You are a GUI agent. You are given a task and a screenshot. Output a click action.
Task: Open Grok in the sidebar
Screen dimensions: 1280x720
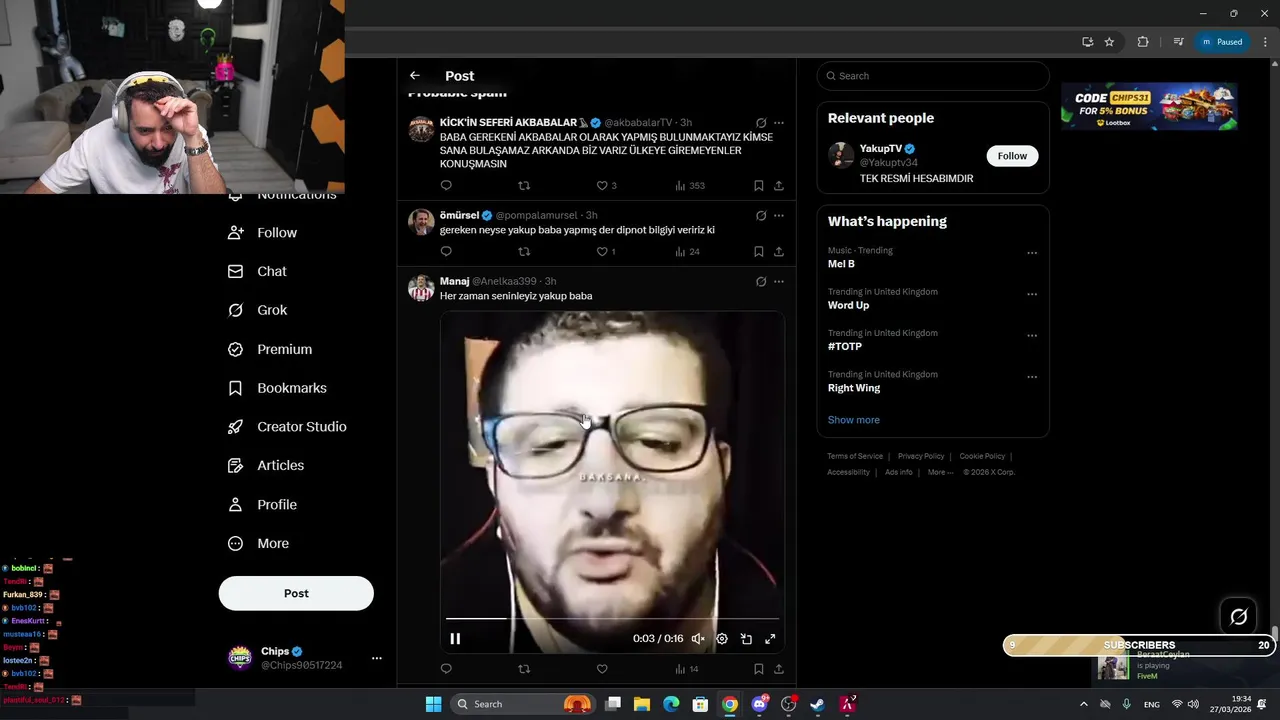coord(257,310)
